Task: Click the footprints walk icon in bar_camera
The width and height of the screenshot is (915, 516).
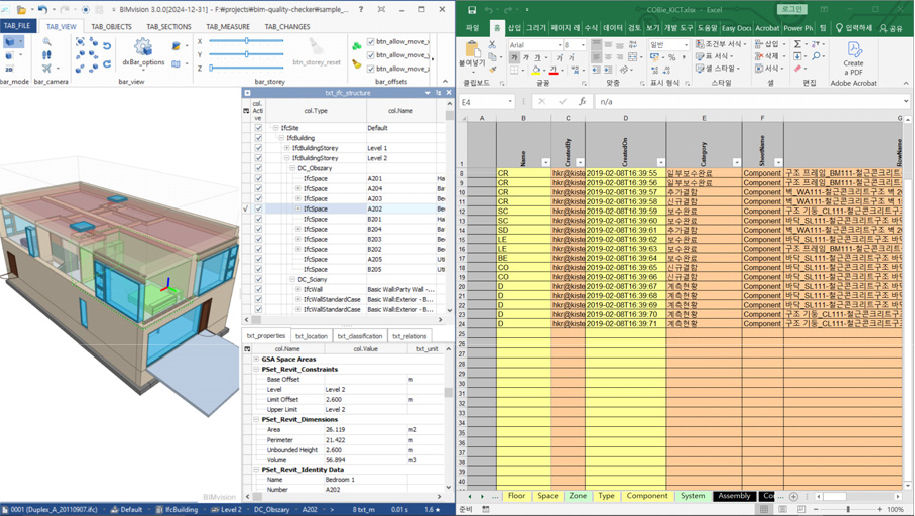Action: [x=47, y=55]
